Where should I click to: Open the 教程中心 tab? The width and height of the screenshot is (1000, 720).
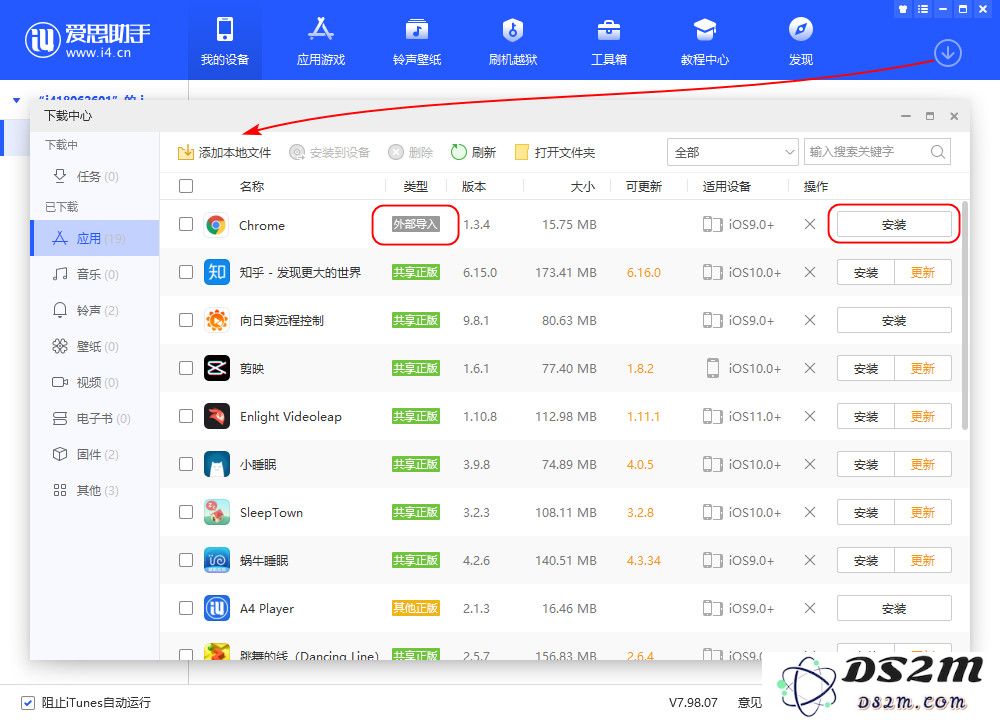coord(705,41)
